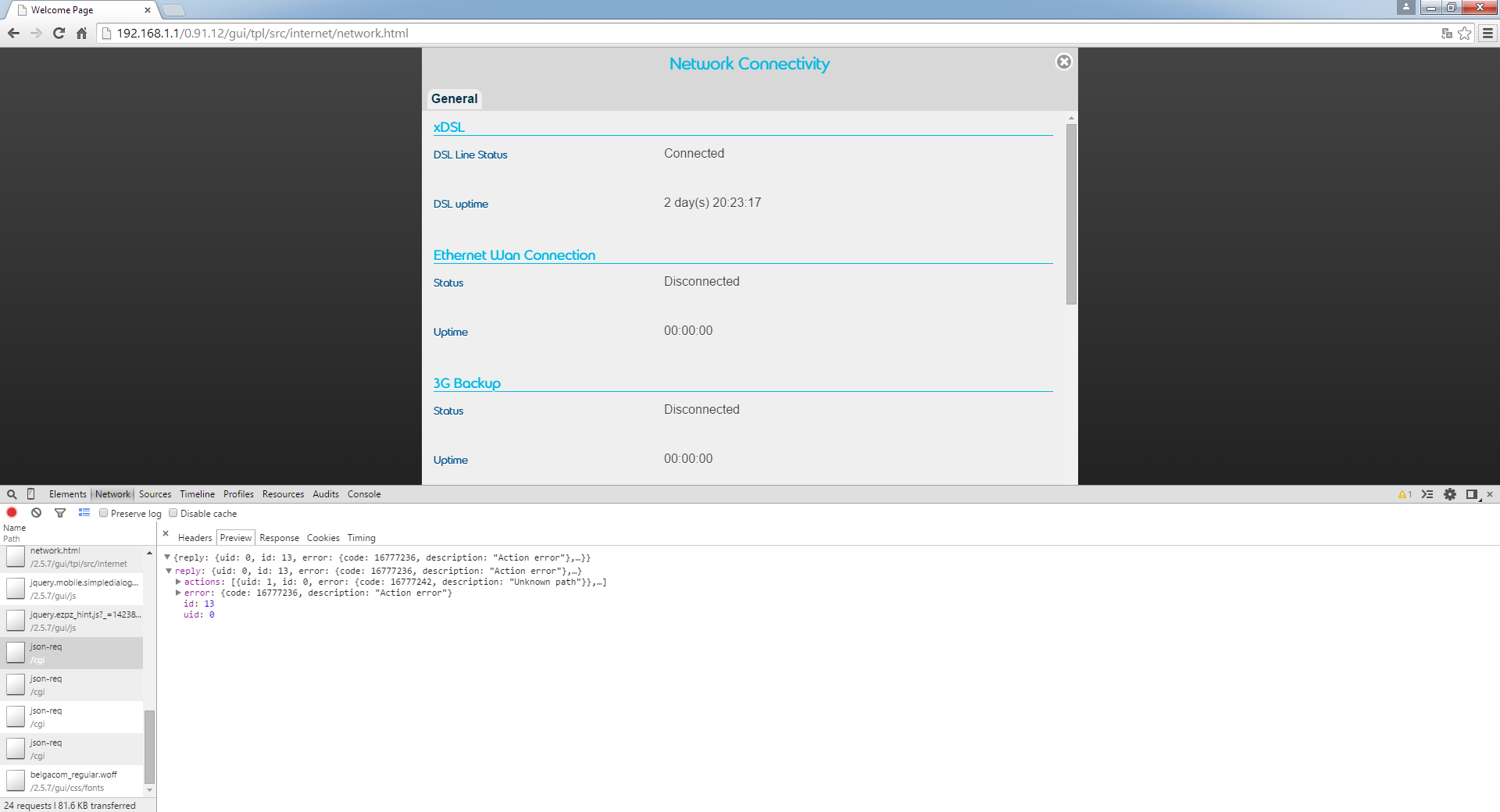Show the console drawer icon
The width and height of the screenshot is (1500, 812).
pyautogui.click(x=1427, y=494)
